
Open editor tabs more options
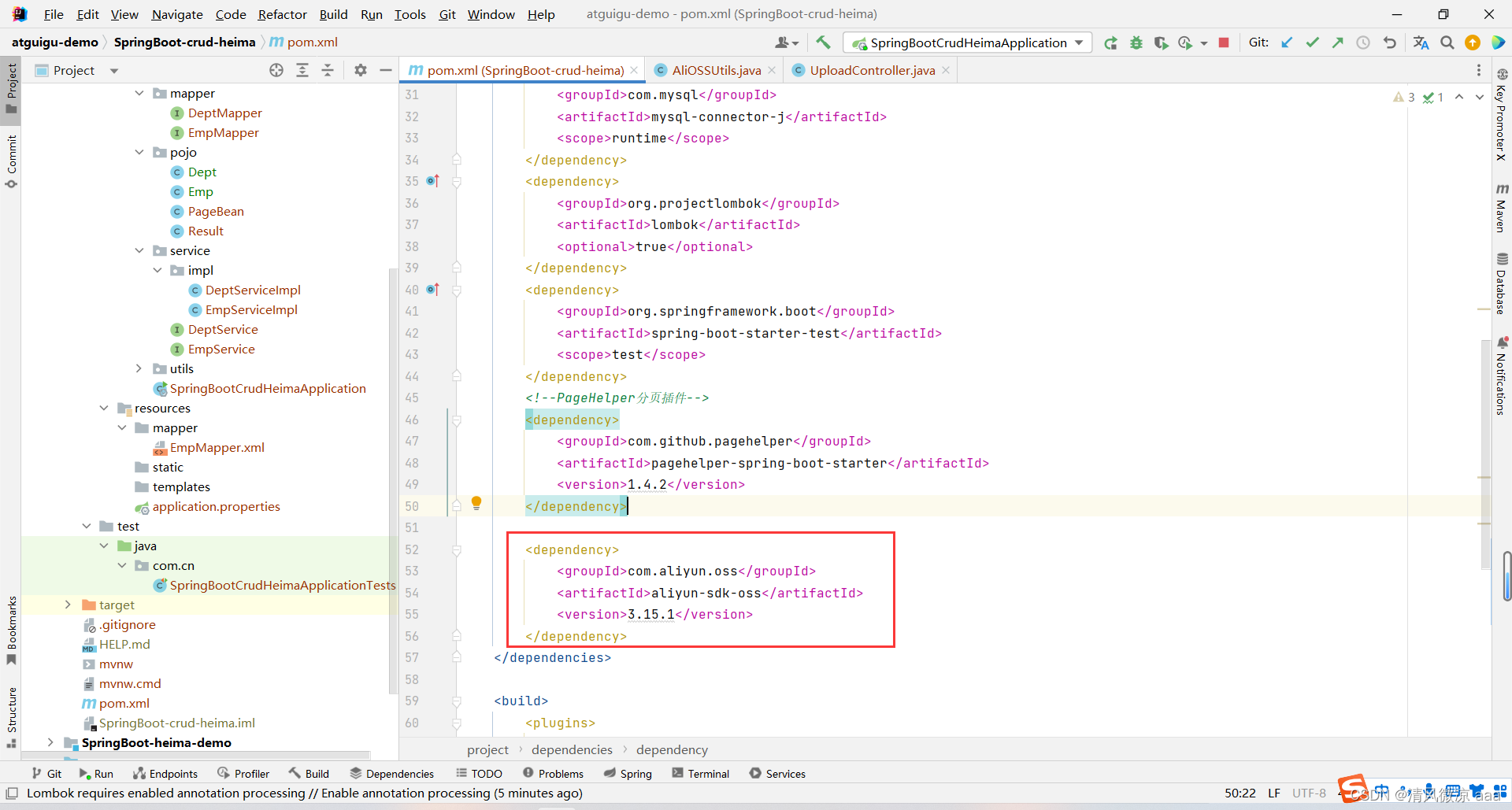click(x=1478, y=70)
